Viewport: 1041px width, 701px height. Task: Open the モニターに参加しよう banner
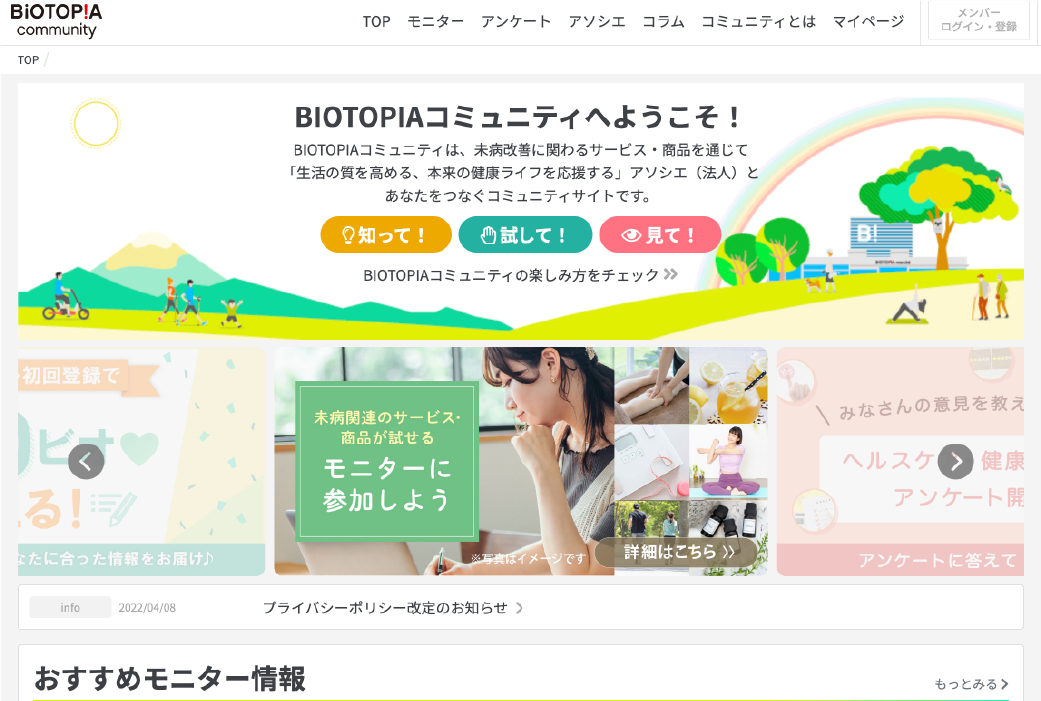coord(520,461)
